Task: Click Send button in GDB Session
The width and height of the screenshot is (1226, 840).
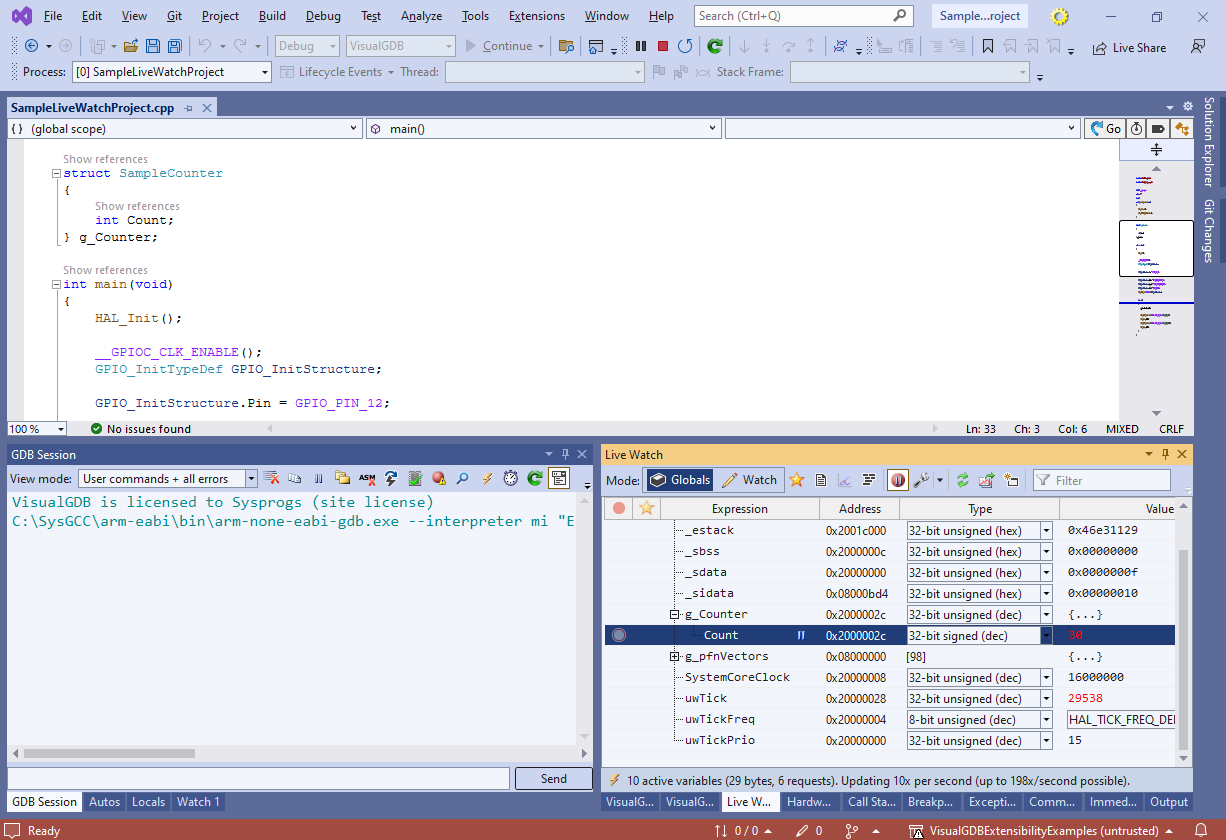Action: point(553,778)
